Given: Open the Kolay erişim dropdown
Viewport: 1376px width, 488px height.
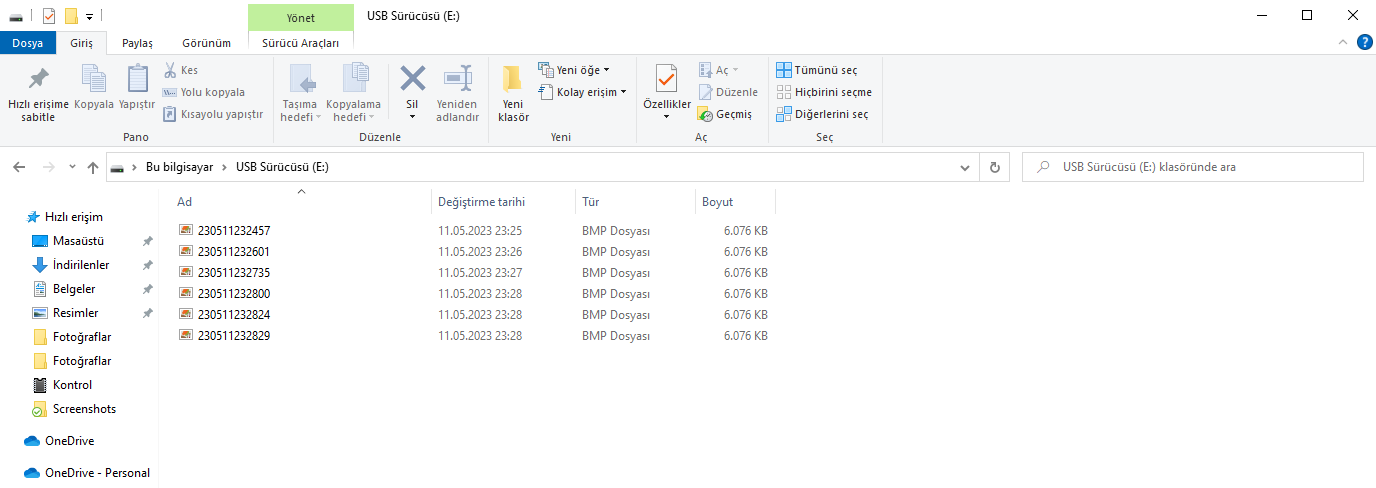Looking at the screenshot, I should click(x=583, y=92).
